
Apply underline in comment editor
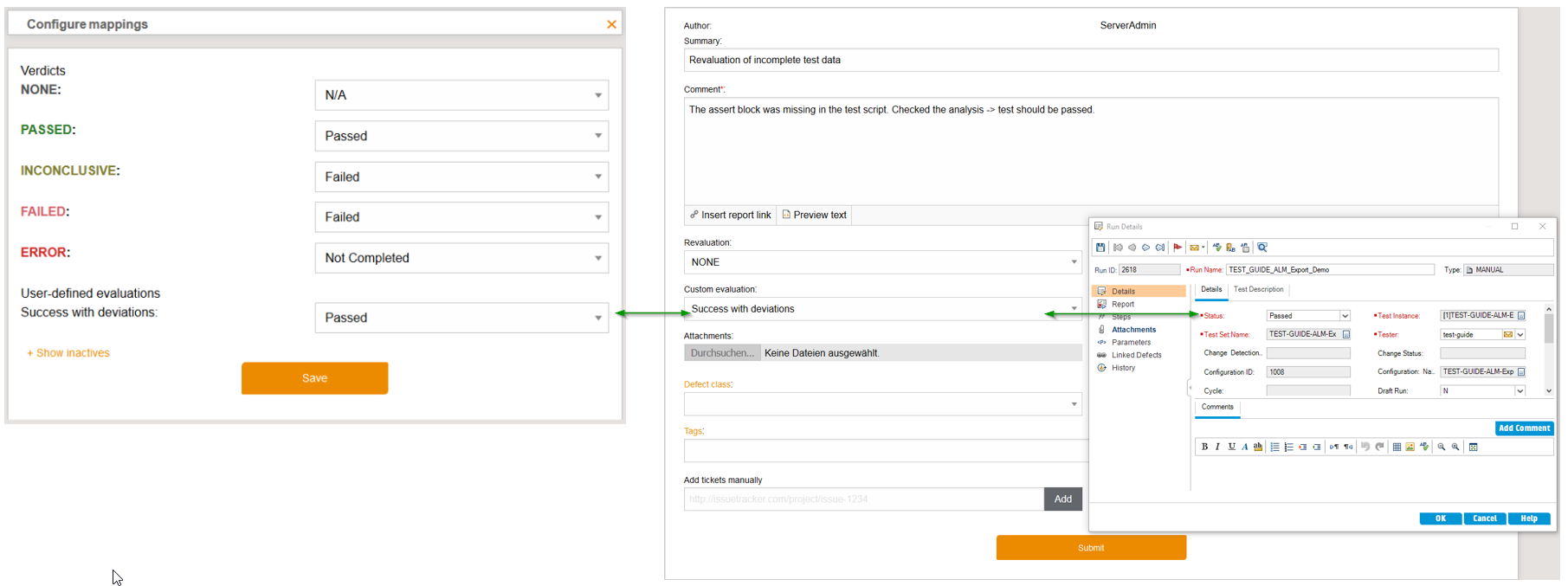point(1231,447)
